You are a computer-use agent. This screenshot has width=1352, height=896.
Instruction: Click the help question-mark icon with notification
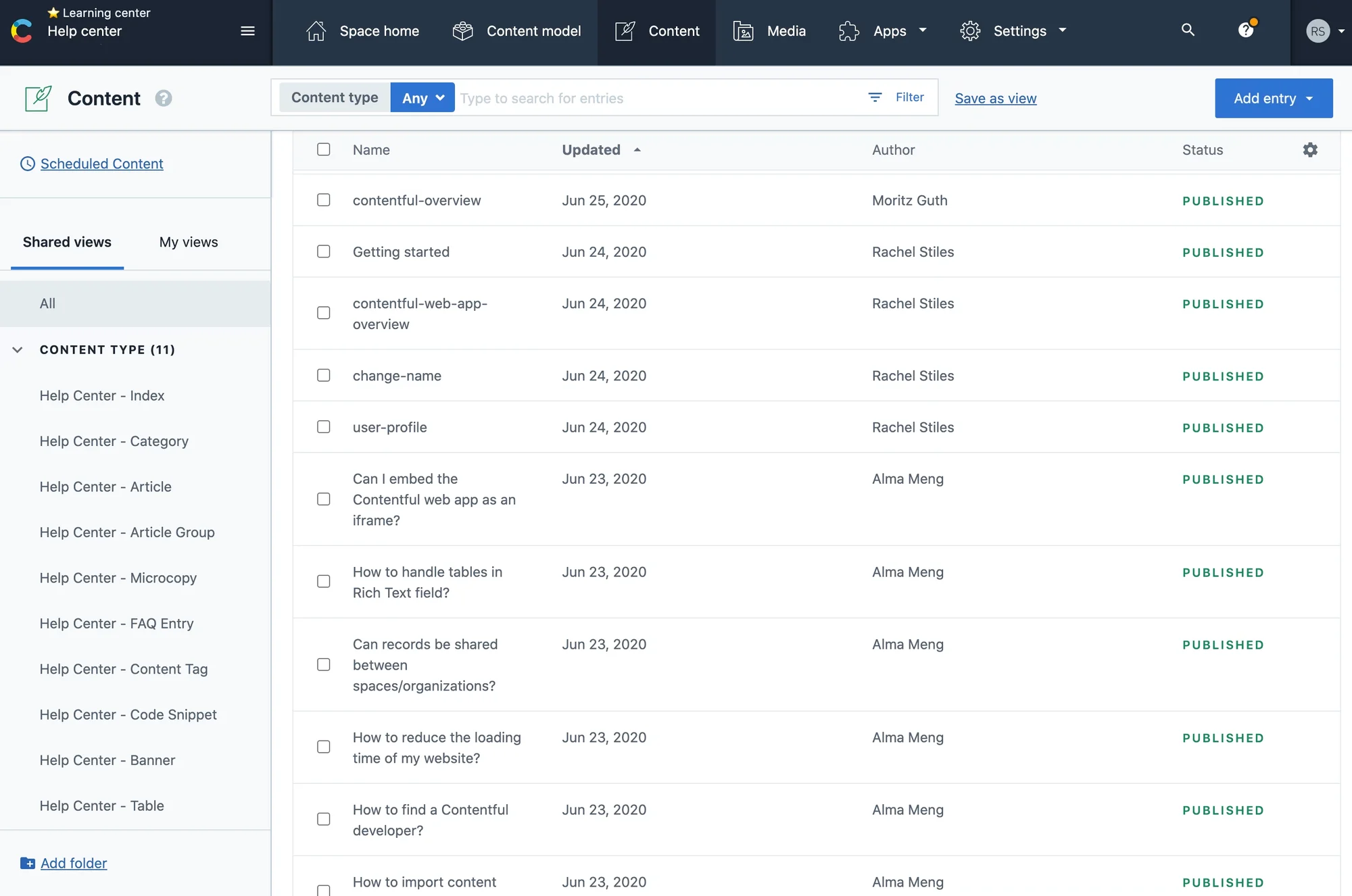[1246, 30]
